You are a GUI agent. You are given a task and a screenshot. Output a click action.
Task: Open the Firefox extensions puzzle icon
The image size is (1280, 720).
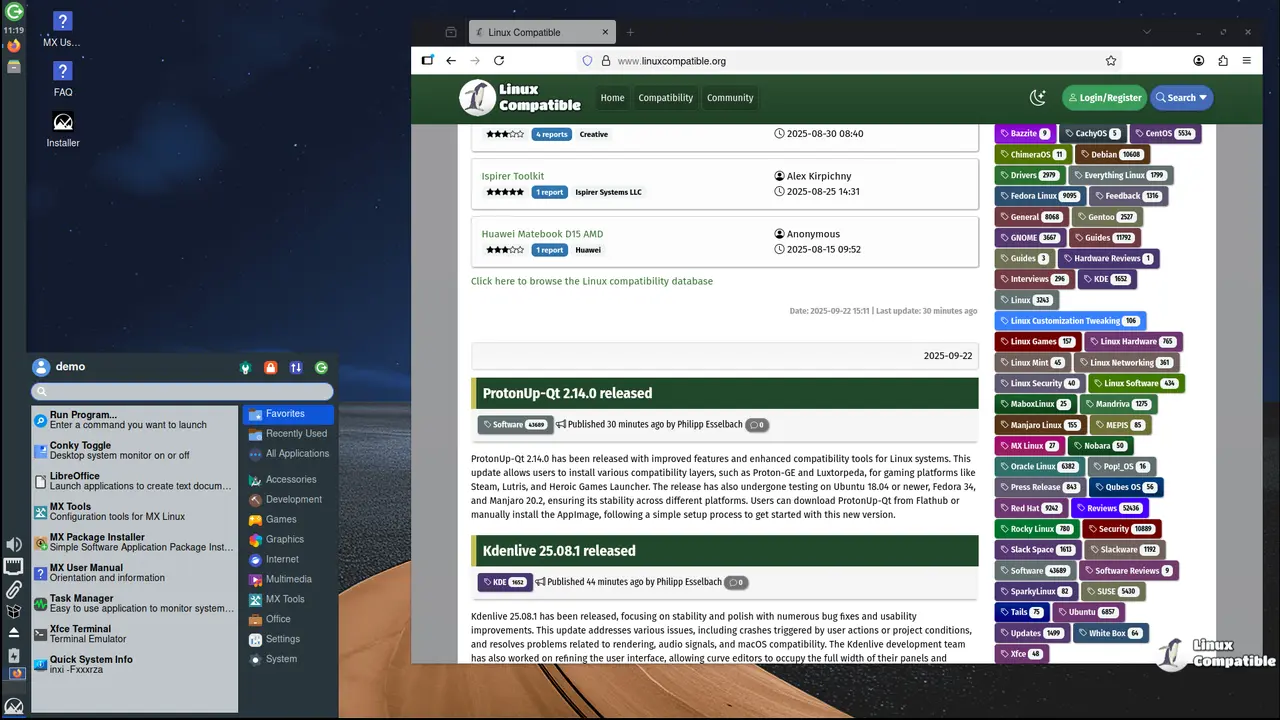[1222, 61]
